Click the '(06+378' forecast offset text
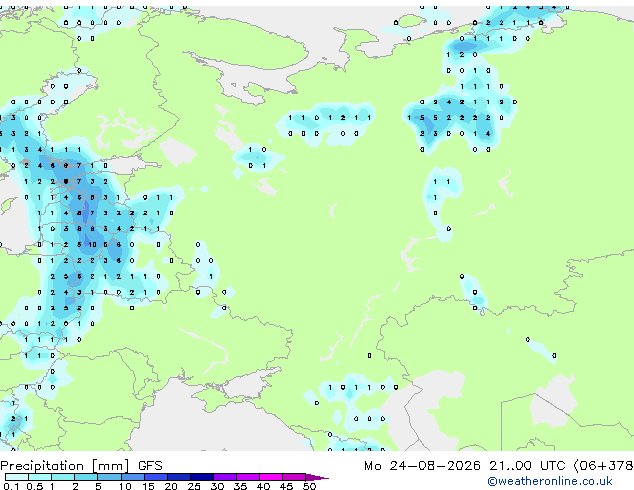 pyautogui.click(x=603, y=466)
